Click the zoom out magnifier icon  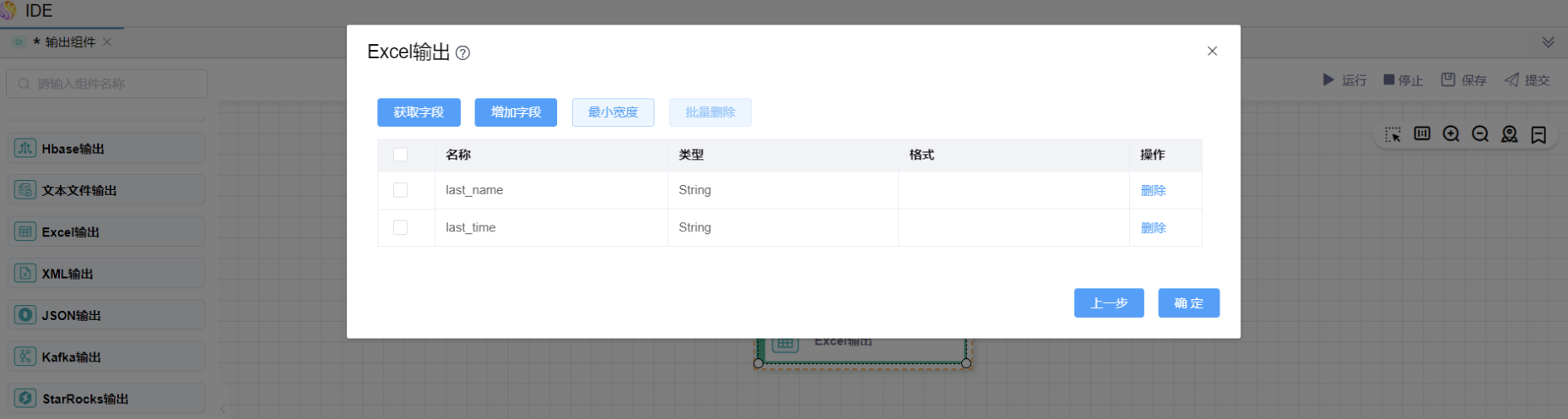(1479, 134)
